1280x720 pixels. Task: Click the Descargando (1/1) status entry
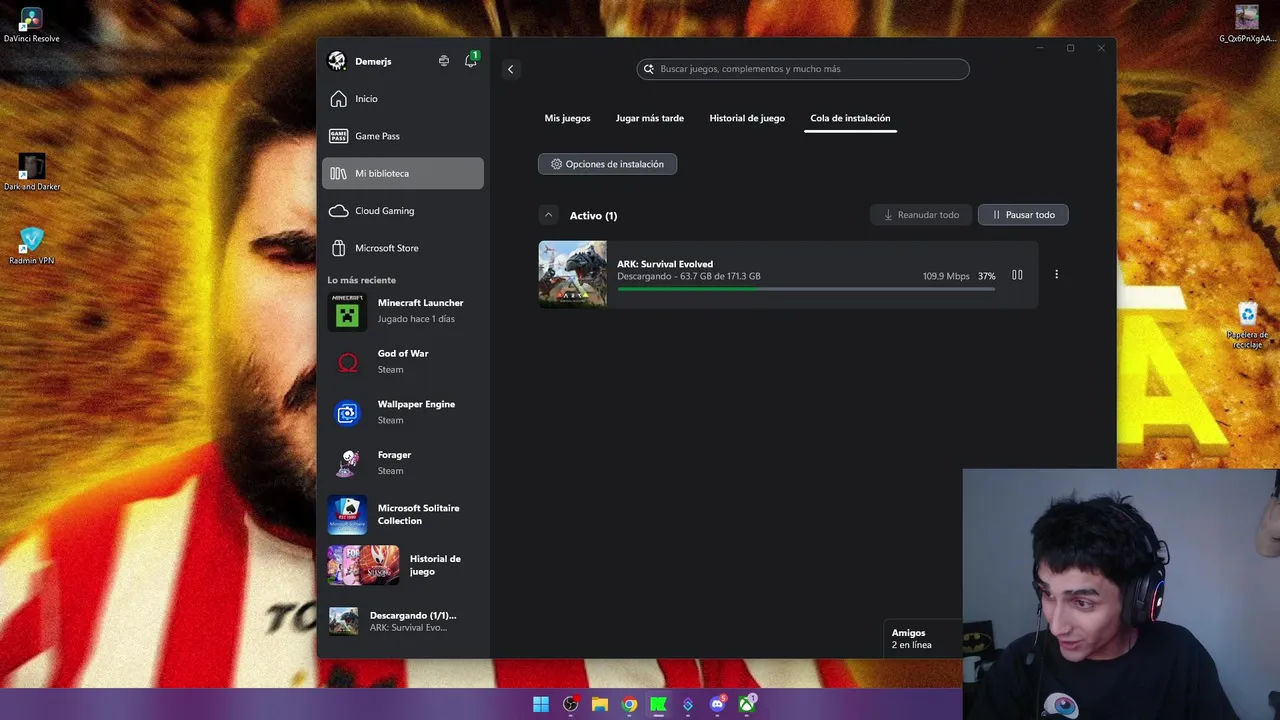(x=403, y=621)
